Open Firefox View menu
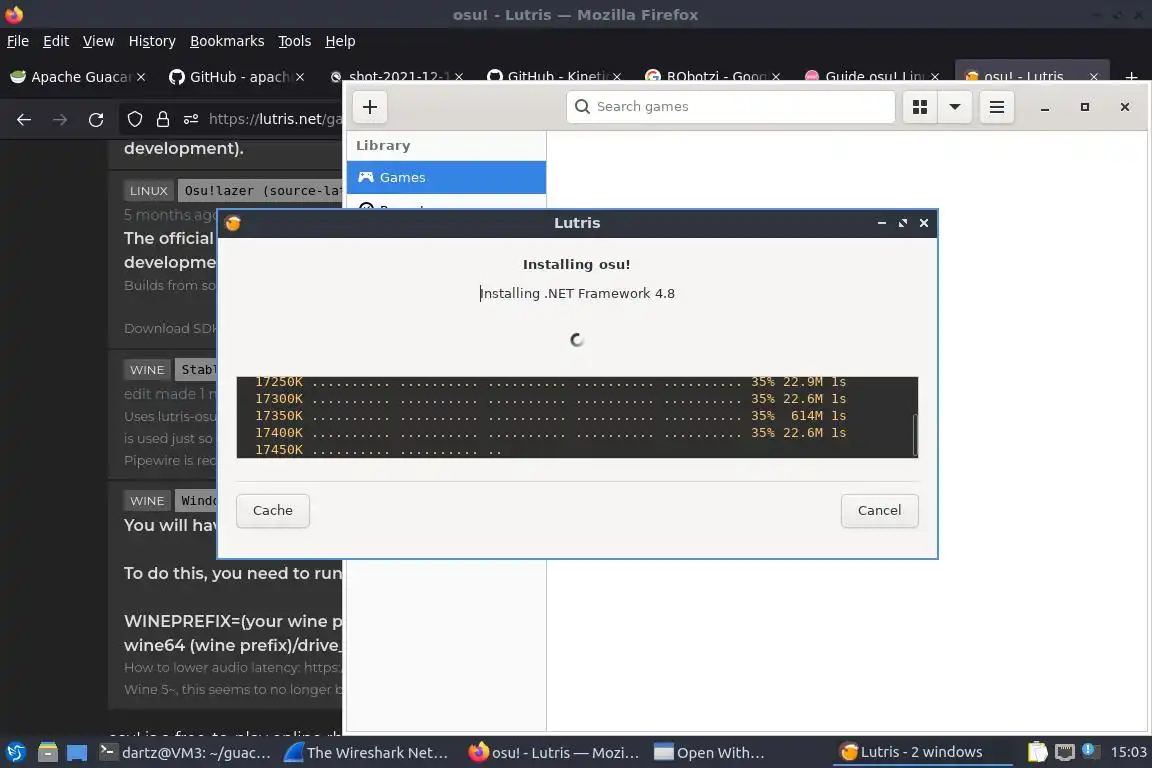This screenshot has height=768, width=1152. (x=98, y=41)
